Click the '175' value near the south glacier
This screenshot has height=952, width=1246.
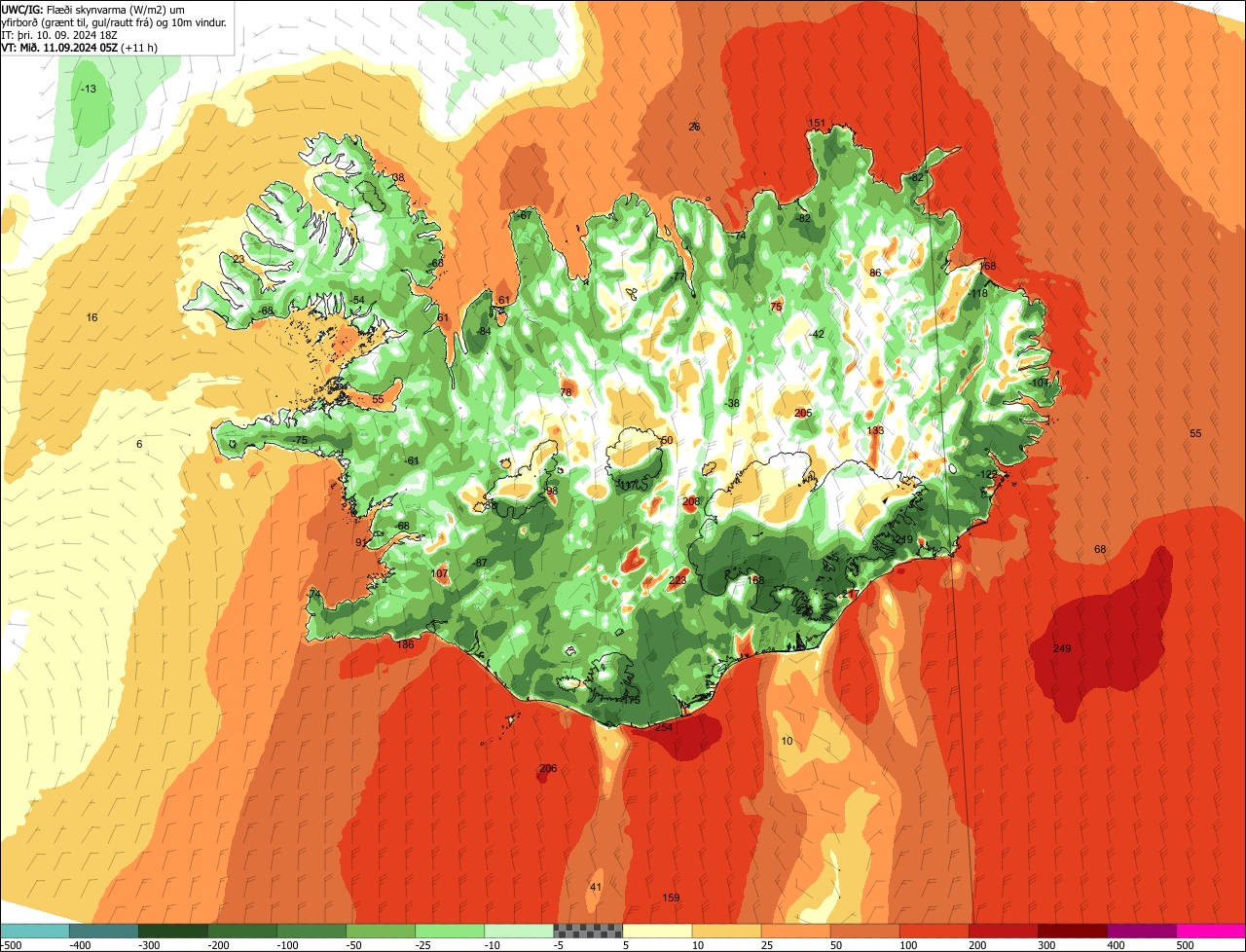(x=632, y=700)
